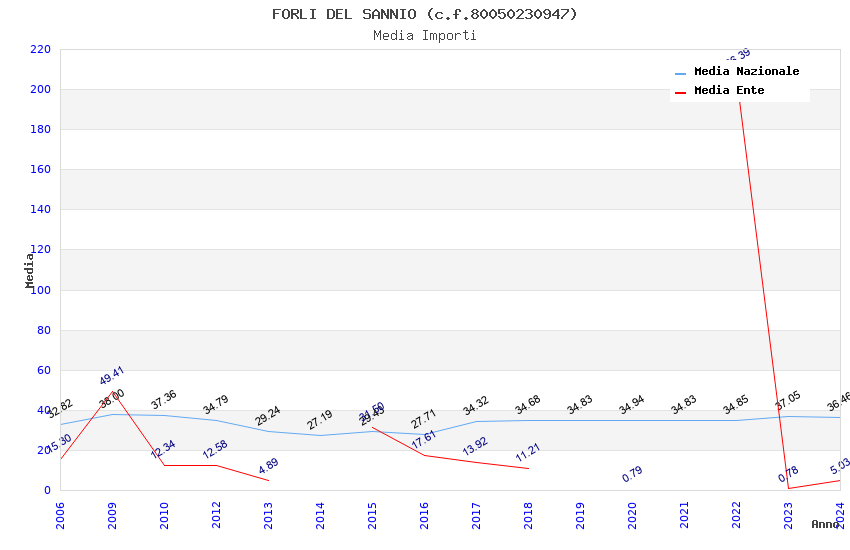Click the 29.24 data label
Screen dimensions: 850x550
[268, 416]
